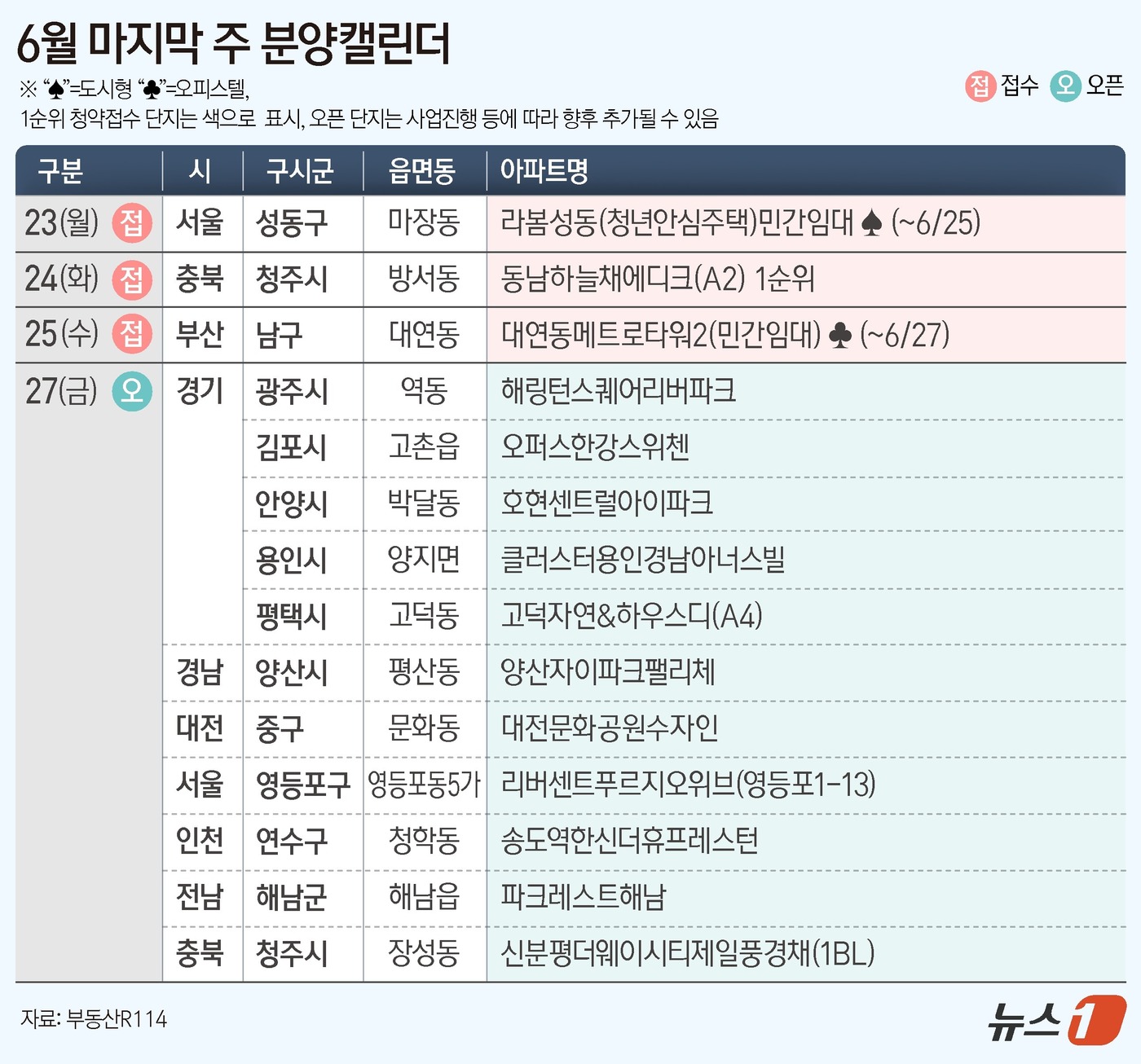Click the 동남하늘채에디크(A2) 1순위 row
Viewport: 1141px width, 1064px height.
[658, 279]
